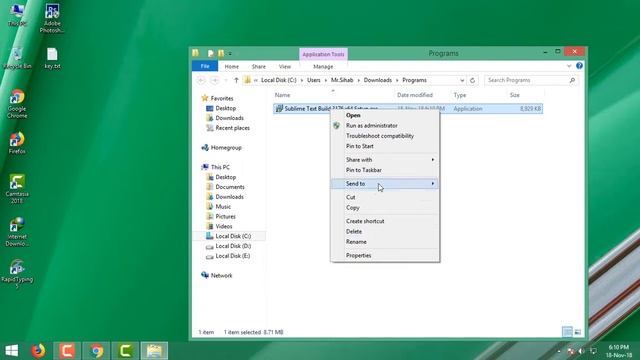Open the Share ribbon tab
Viewport: 640px width, 360px height.
pyautogui.click(x=258, y=66)
